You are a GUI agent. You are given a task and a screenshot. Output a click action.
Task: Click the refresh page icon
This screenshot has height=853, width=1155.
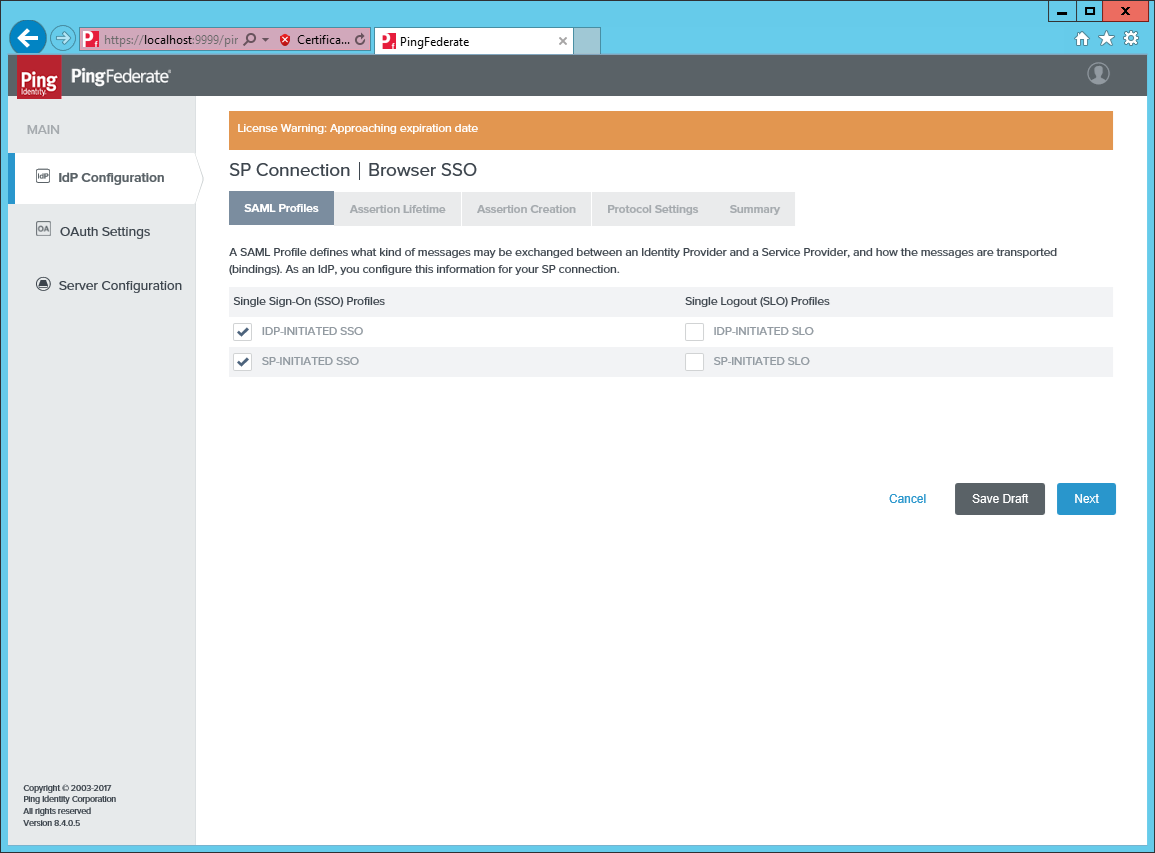tap(360, 40)
